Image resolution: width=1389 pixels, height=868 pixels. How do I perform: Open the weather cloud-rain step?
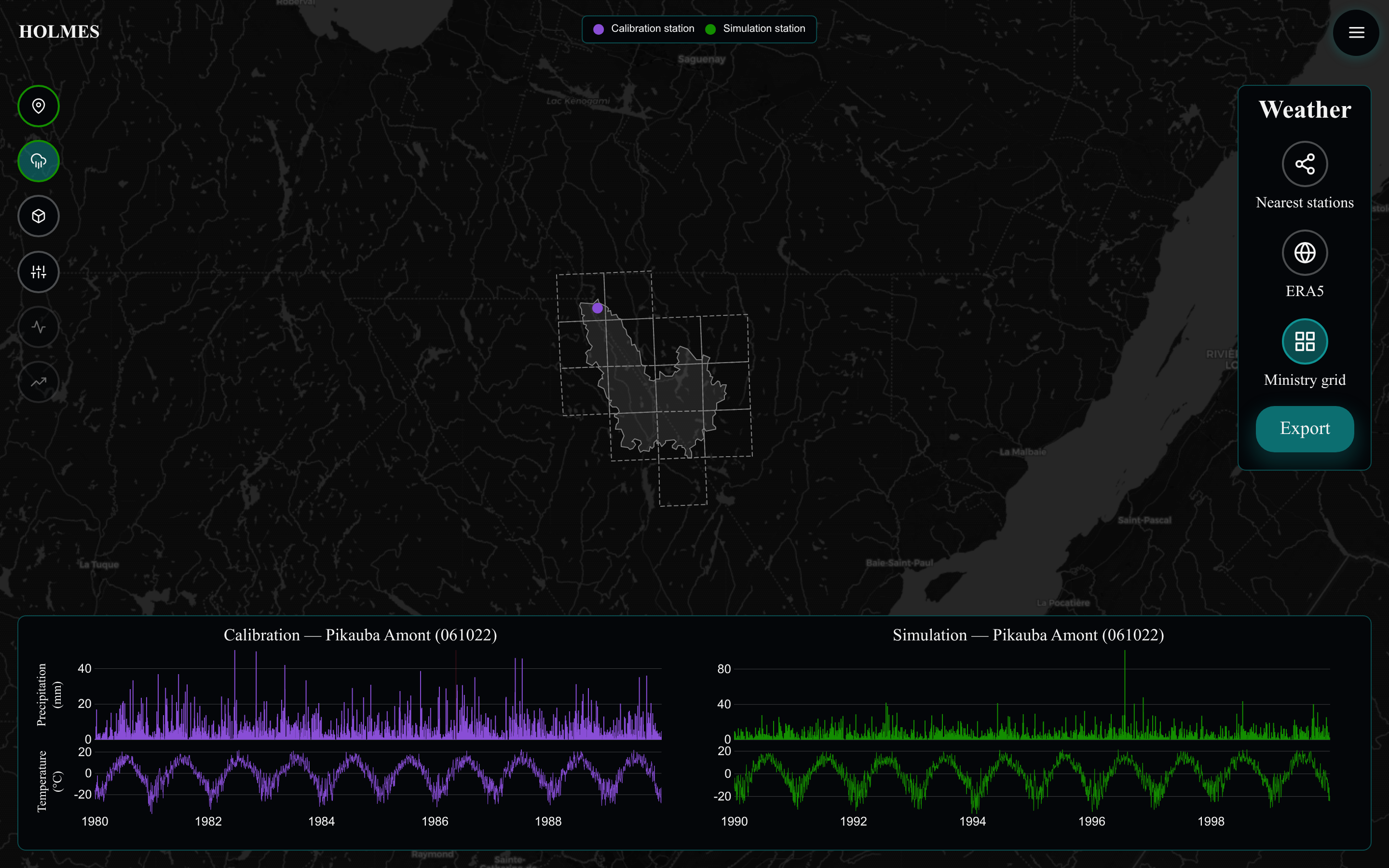(39, 162)
